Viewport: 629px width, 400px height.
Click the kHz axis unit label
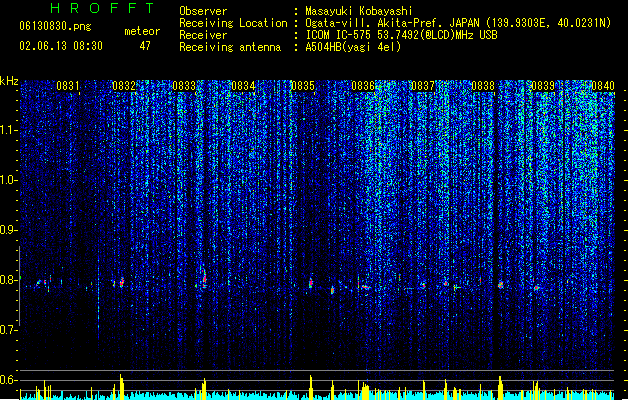(9, 81)
